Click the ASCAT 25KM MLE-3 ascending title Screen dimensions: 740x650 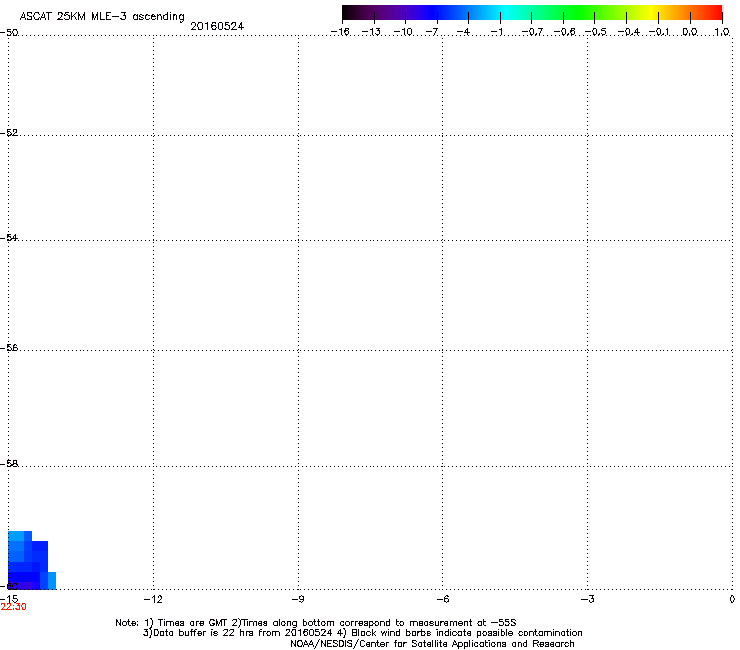[102, 16]
